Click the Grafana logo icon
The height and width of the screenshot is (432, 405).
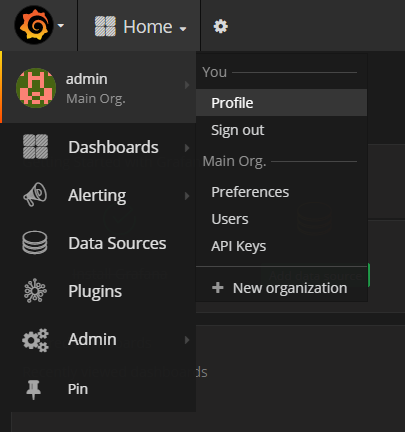(34, 25)
